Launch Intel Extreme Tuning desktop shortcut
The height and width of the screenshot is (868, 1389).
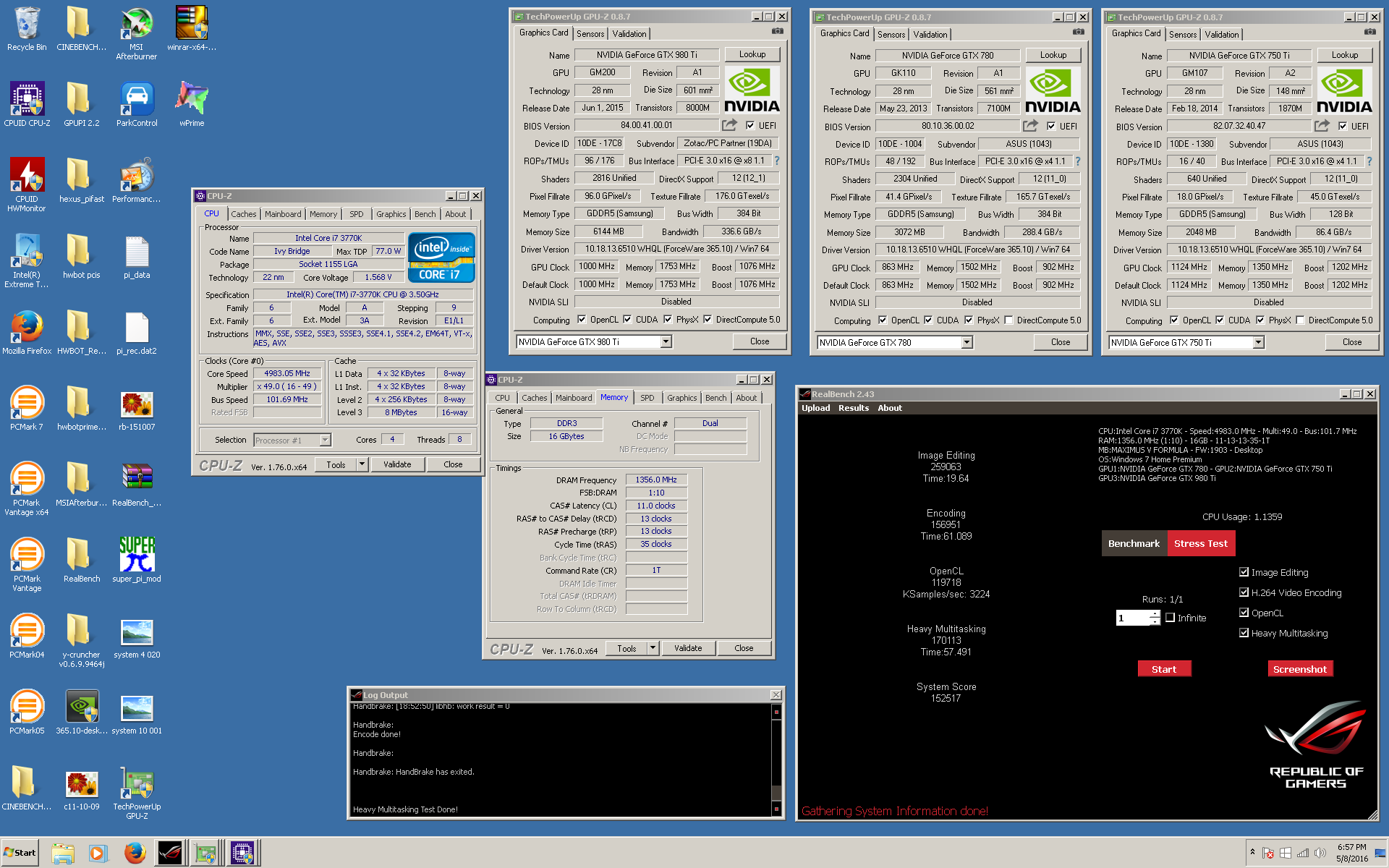[x=27, y=261]
